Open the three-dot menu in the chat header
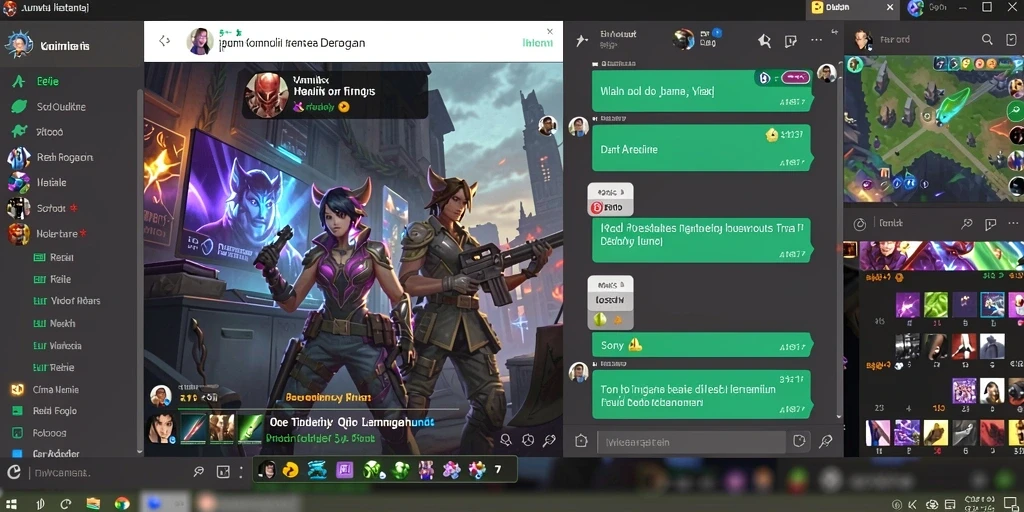The width and height of the screenshot is (1024, 512). 816,40
